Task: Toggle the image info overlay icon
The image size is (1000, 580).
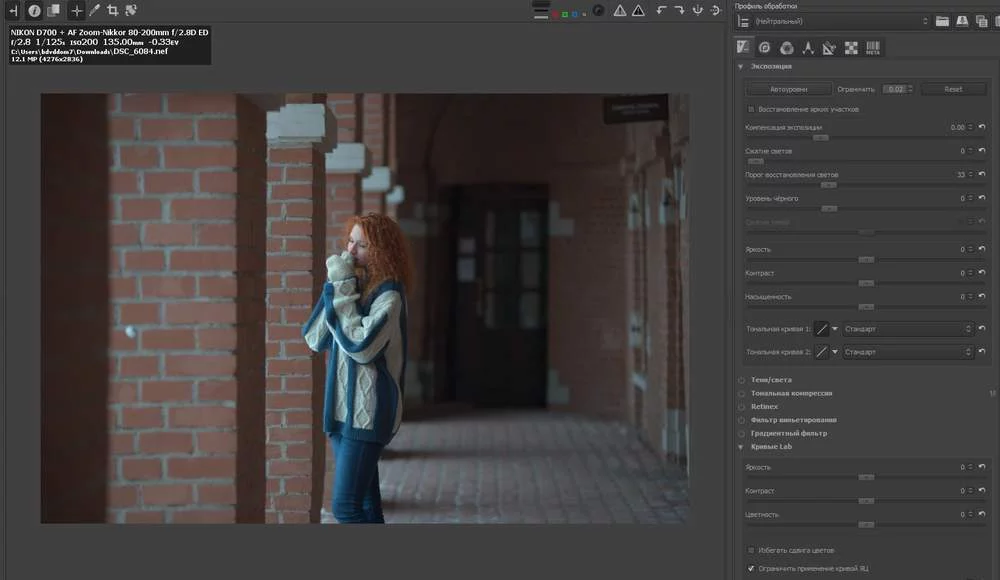Action: click(x=35, y=10)
